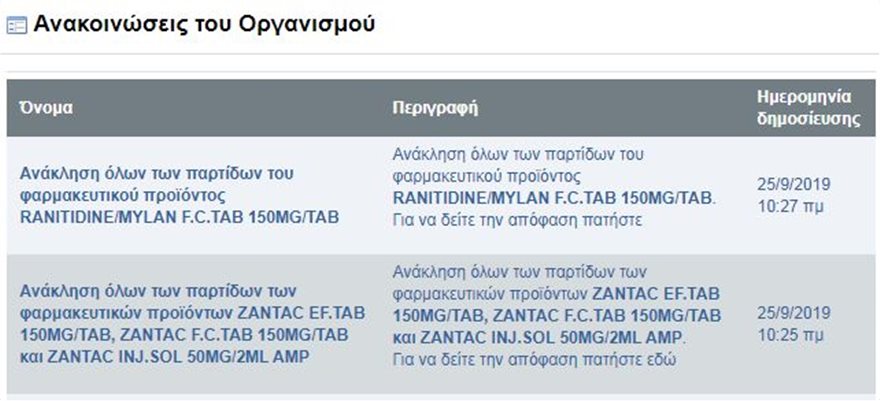Click the first row's non-bold description intro text

pyautogui.click(x=518, y=165)
